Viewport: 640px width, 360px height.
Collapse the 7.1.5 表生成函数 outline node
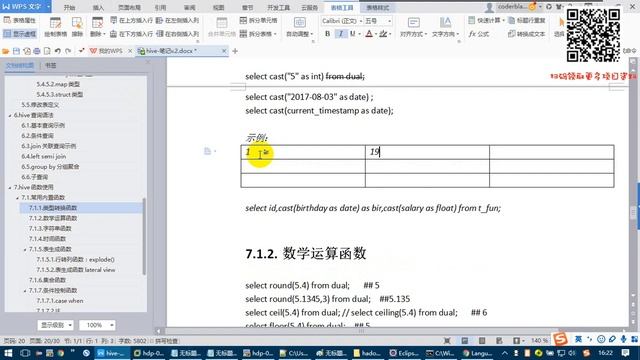point(25,249)
